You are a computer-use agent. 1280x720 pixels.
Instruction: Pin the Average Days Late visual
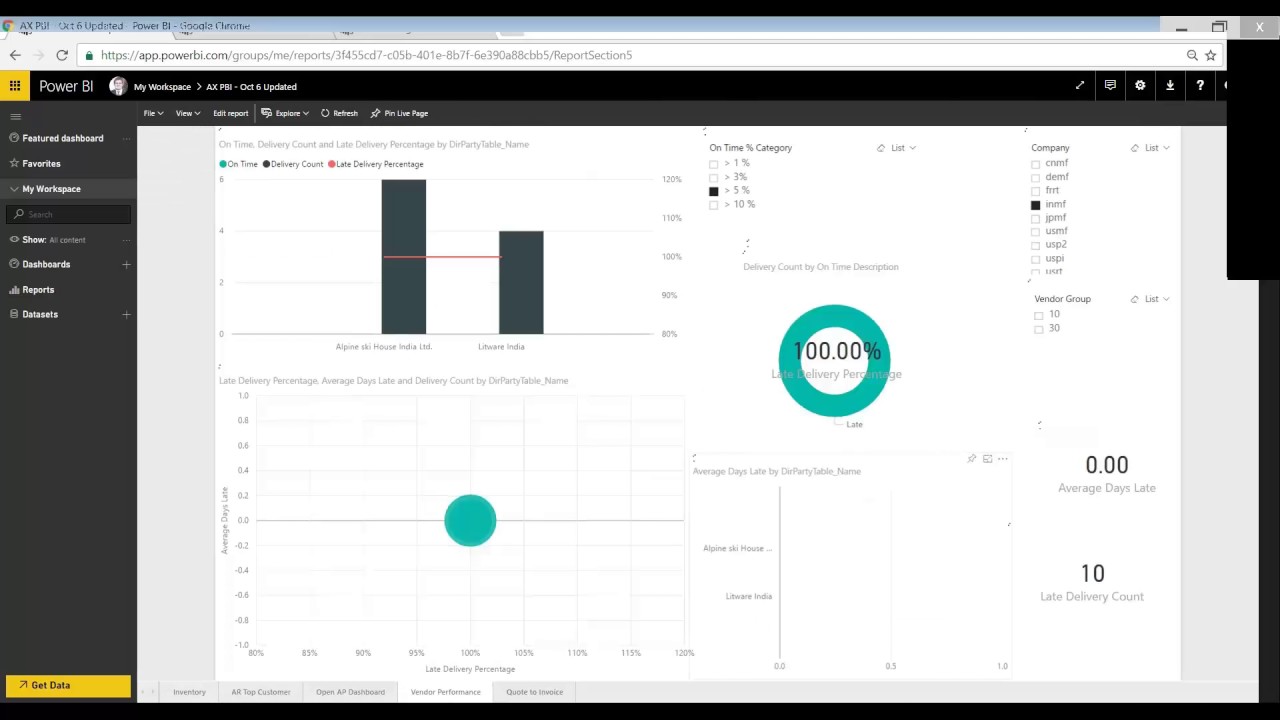(971, 459)
